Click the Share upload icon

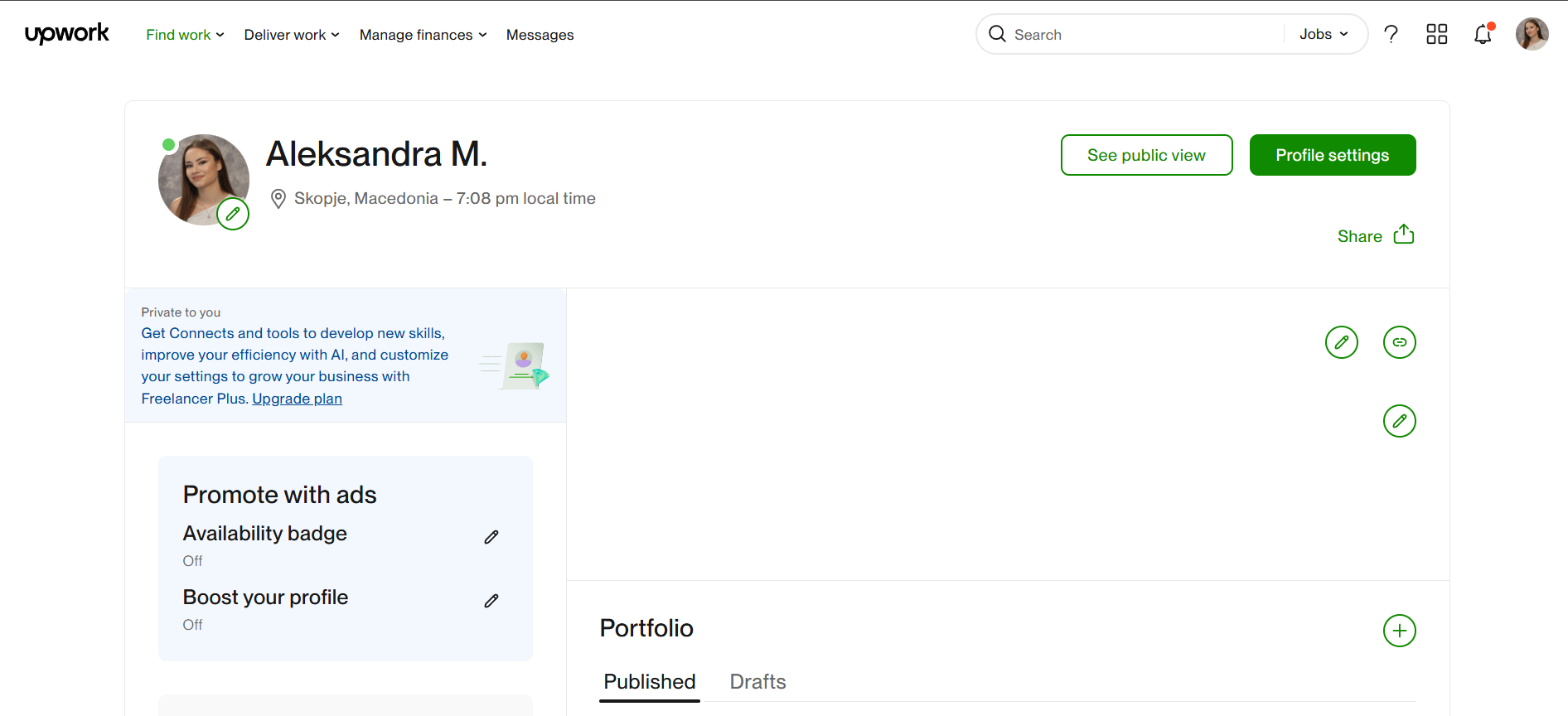[x=1404, y=235]
